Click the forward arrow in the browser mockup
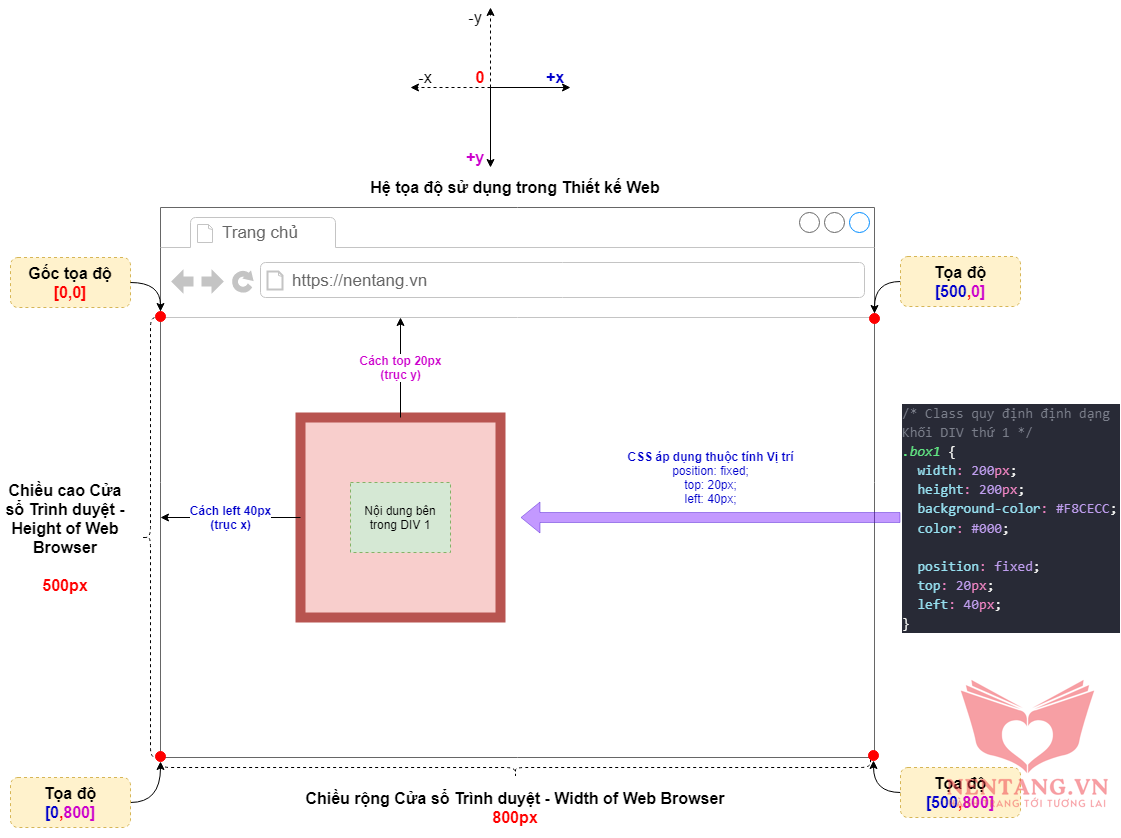 [x=212, y=281]
